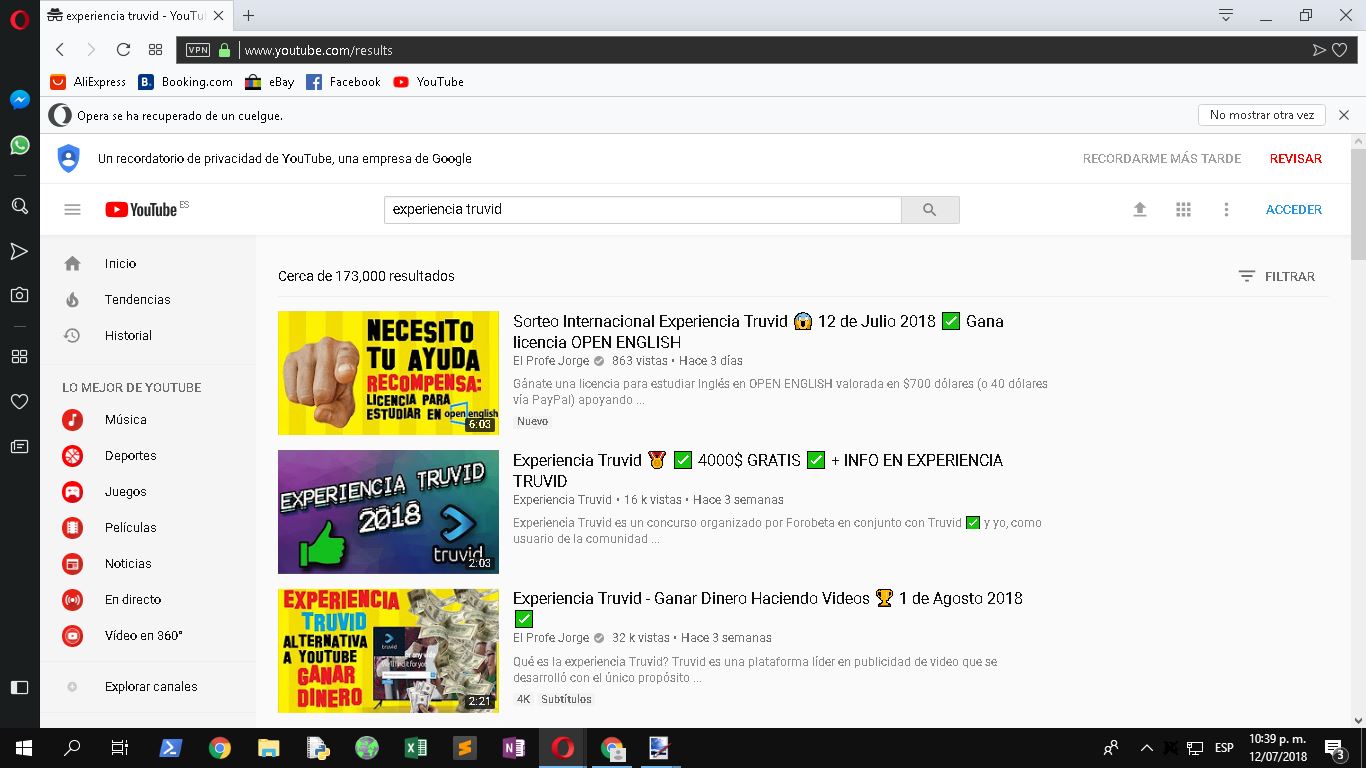Click REVISAR on the privacy reminder
The image size is (1366, 768).
point(1296,159)
